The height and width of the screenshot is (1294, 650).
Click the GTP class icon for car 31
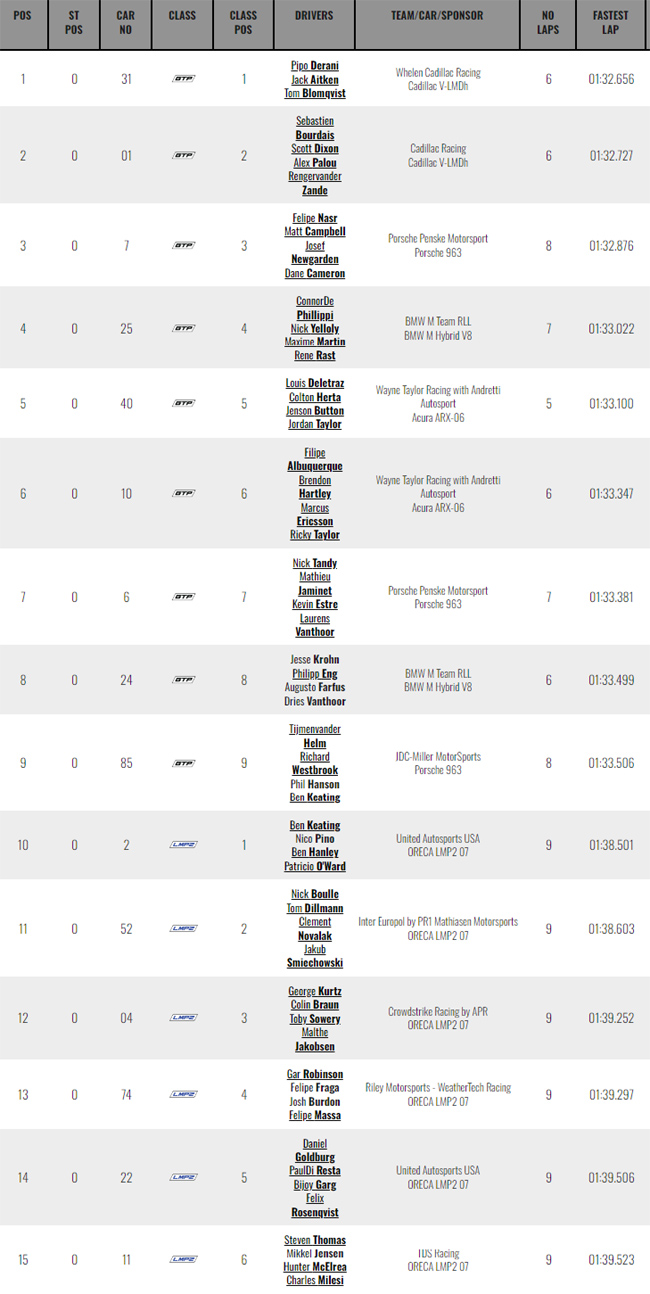pyautogui.click(x=183, y=79)
